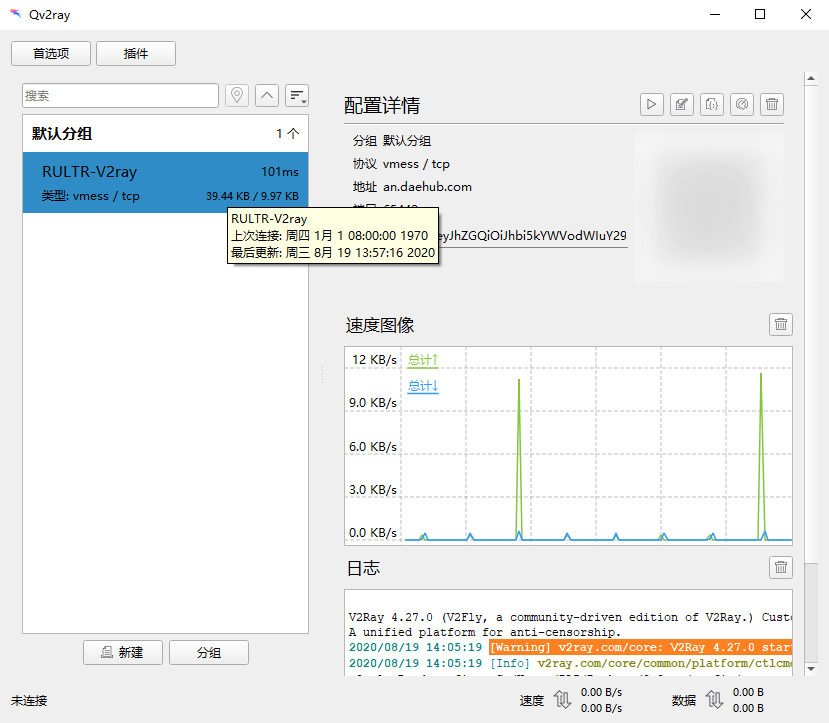Screen dimensions: 829x723
Task: Click the 分组 group button
Action: click(209, 652)
